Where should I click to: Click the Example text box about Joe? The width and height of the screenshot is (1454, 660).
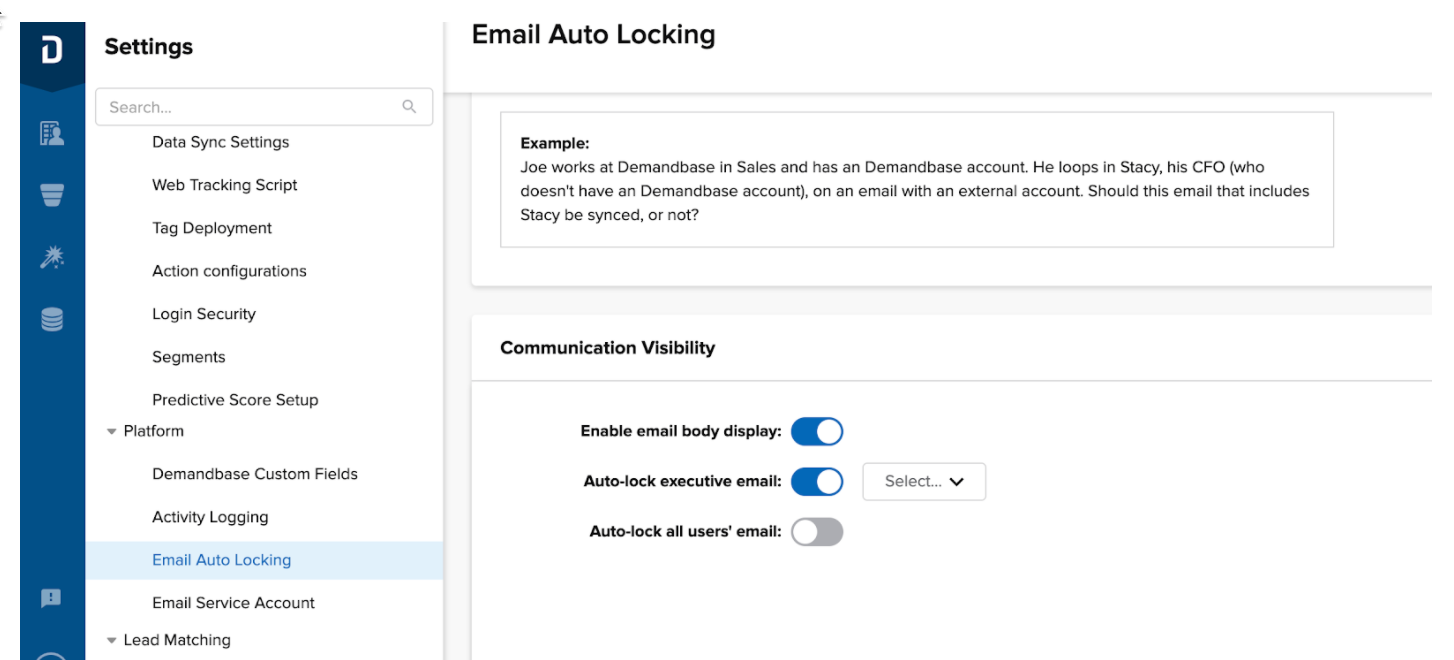(x=917, y=179)
